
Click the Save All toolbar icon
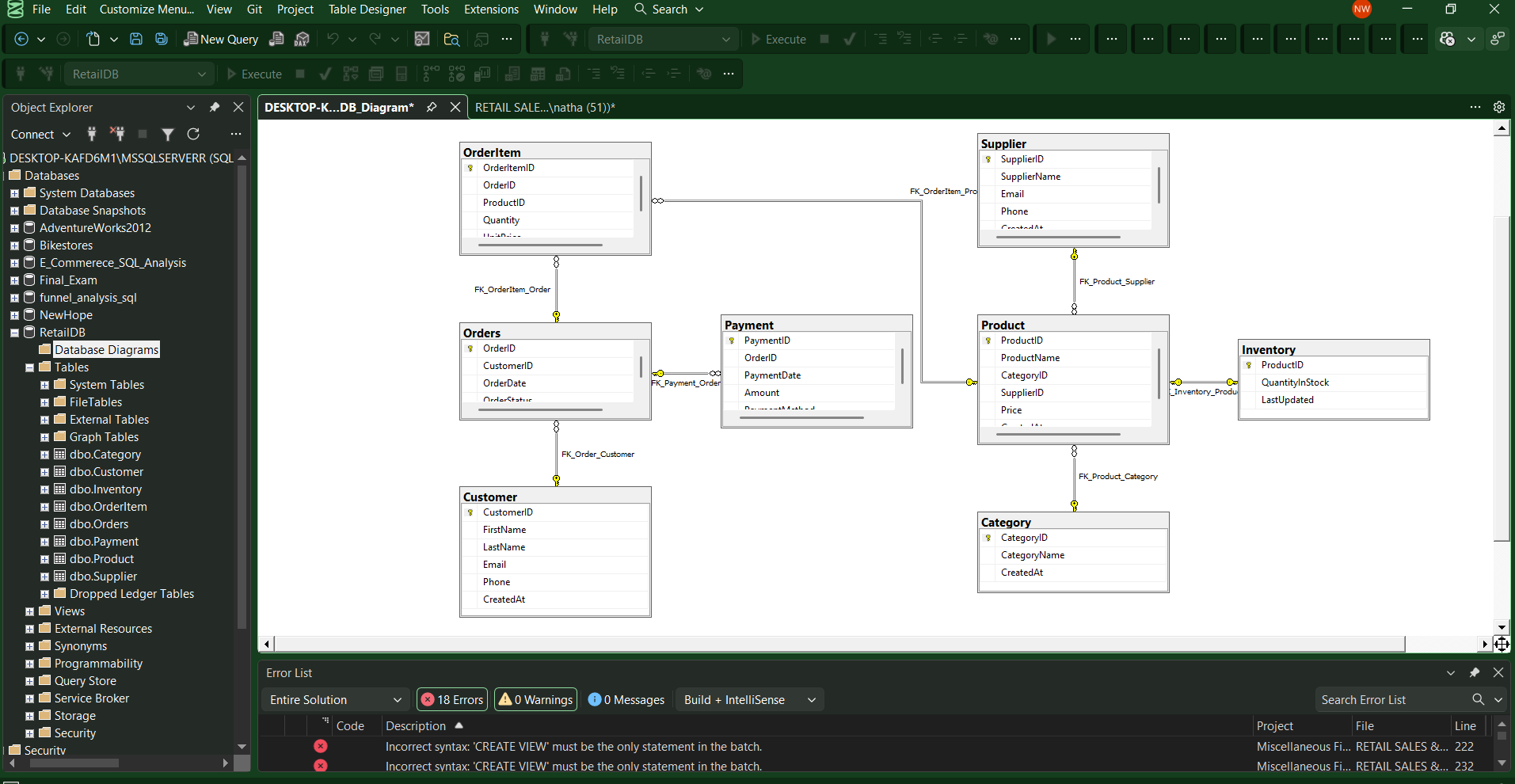click(x=161, y=38)
